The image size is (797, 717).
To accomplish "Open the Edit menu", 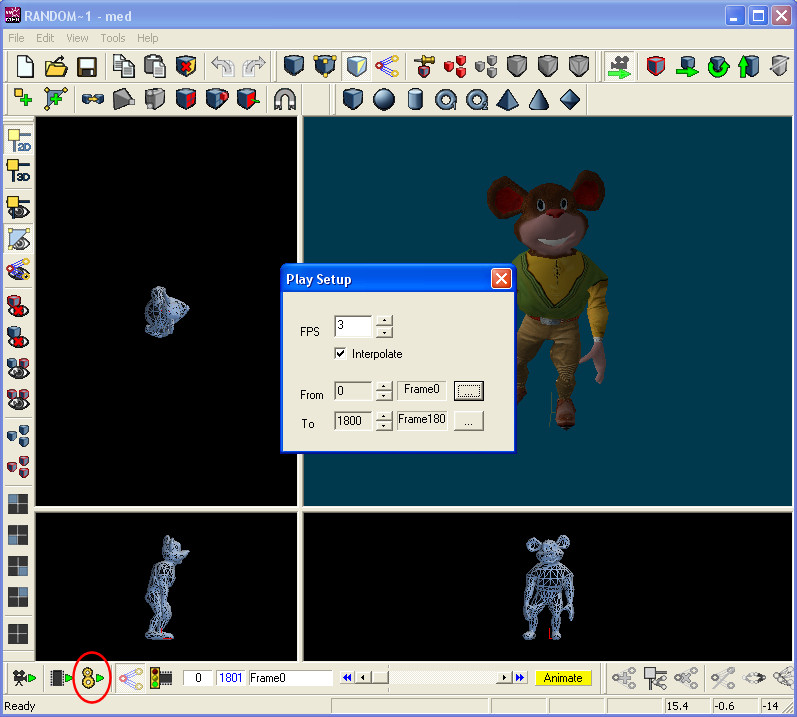I will (x=45, y=38).
